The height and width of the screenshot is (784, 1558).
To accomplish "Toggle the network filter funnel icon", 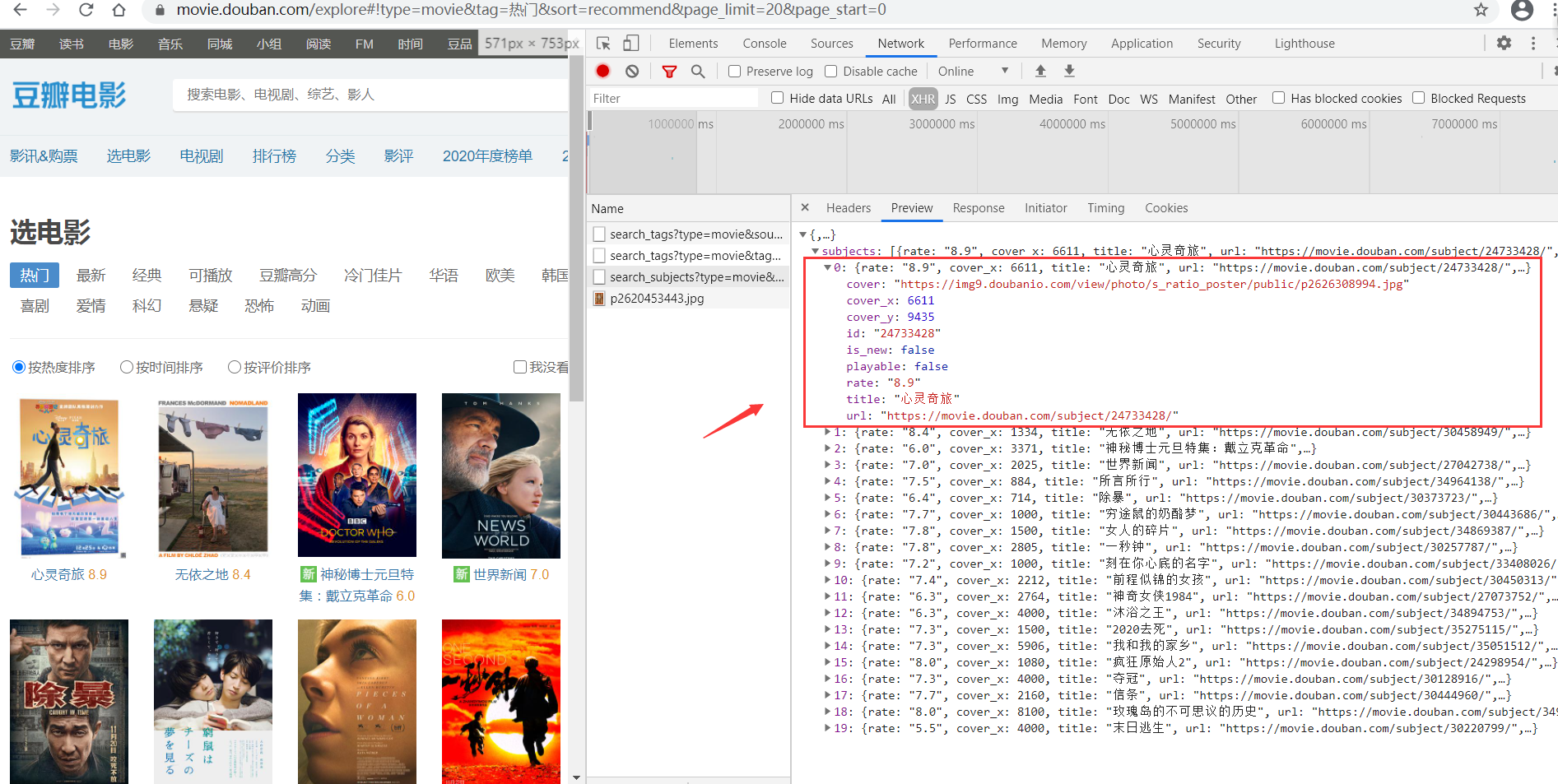I will click(669, 72).
